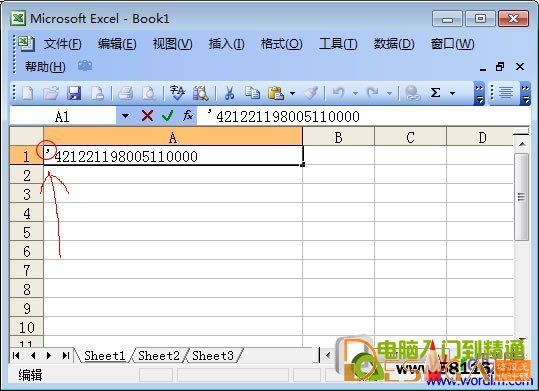
Task: Expand Formatting toolbar options chevron
Action: click(x=525, y=93)
